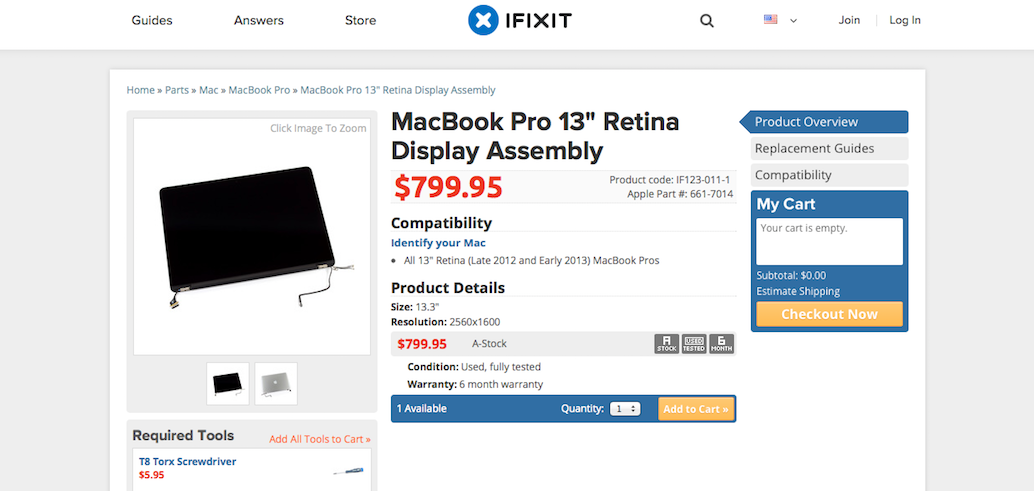Click the T8 Torx Screwdriver image
Screen dimensions: 1034x491
coord(348,470)
